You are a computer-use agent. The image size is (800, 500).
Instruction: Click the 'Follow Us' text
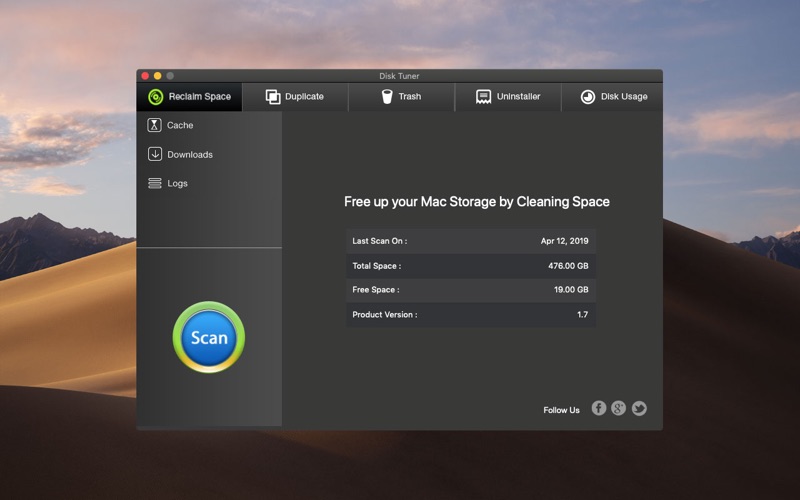(x=561, y=410)
